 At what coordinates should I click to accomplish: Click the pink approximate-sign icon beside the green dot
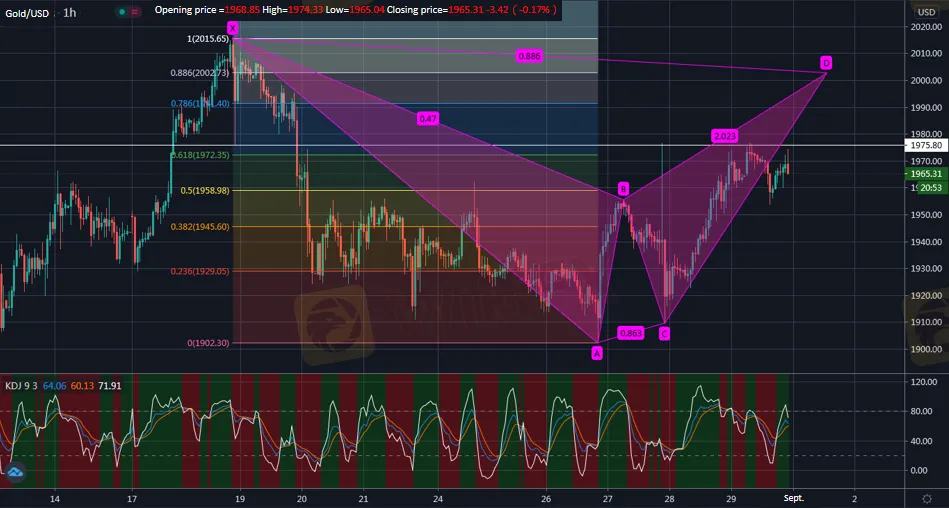(134, 11)
